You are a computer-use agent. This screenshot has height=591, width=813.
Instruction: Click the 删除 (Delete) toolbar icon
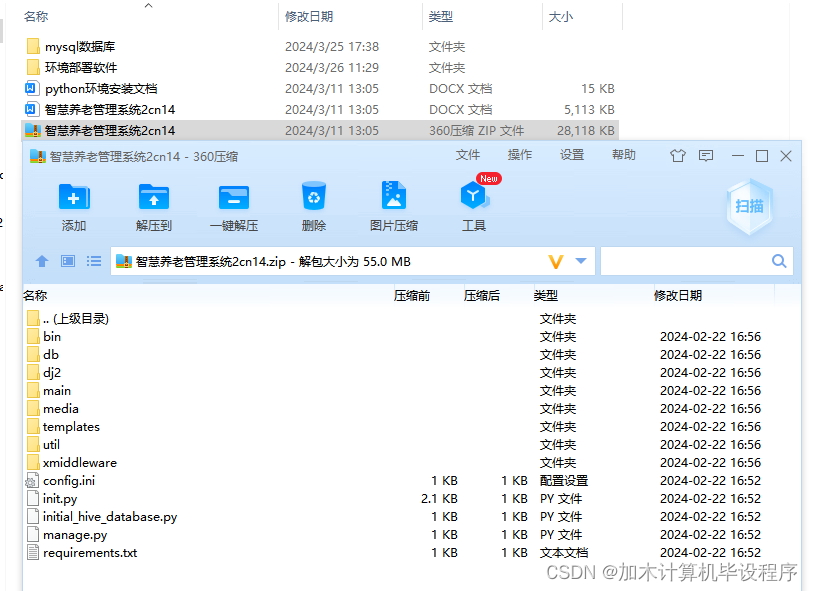point(313,203)
